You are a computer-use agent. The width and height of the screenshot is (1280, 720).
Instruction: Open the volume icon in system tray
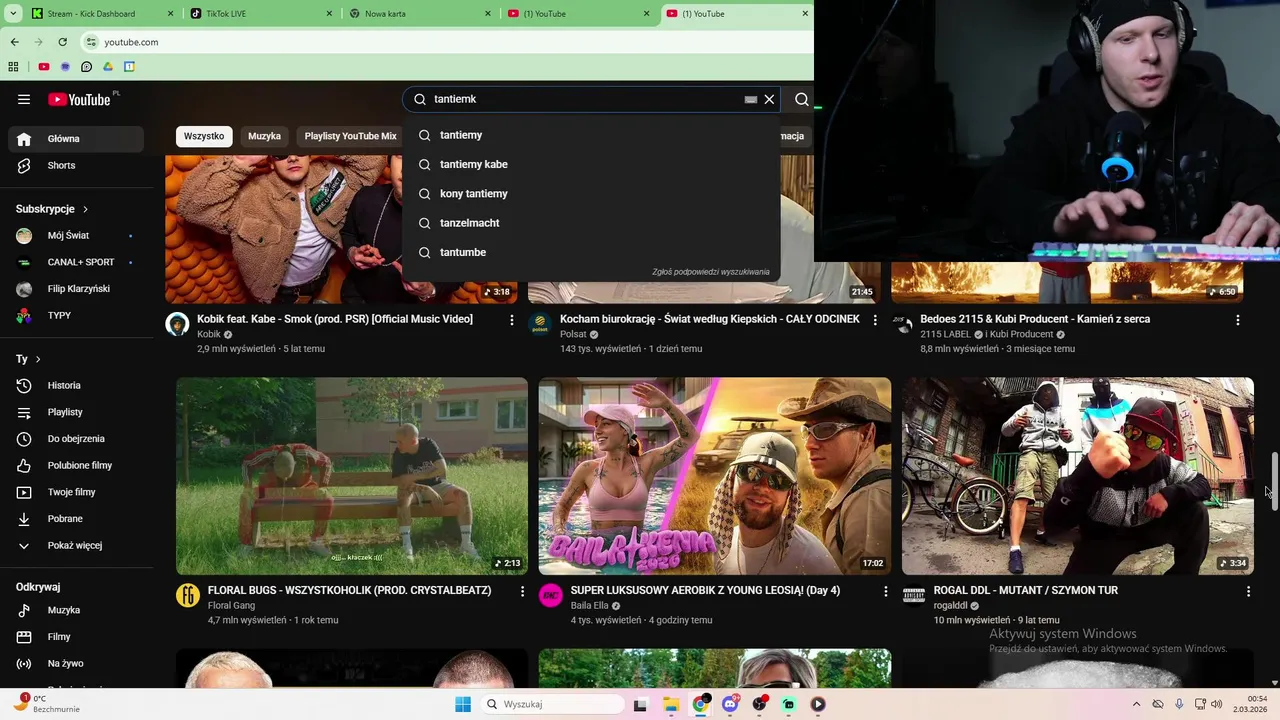coord(1217,704)
